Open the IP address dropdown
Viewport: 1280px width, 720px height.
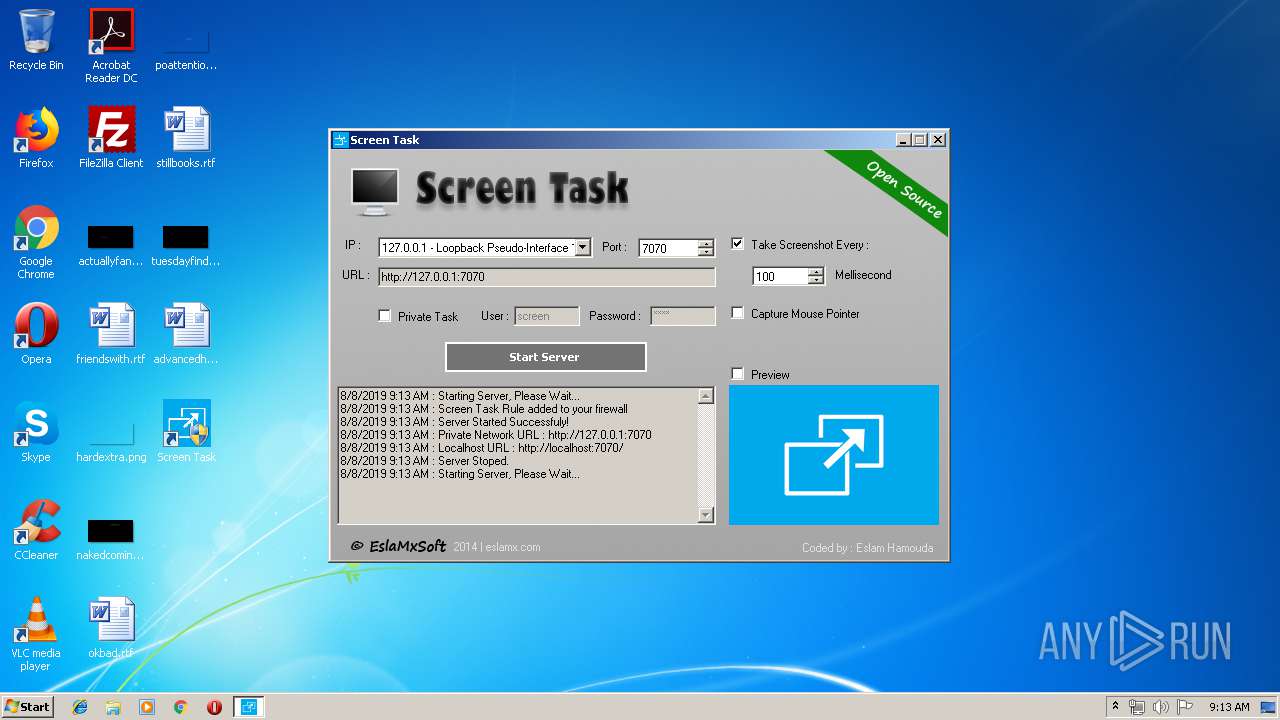(x=582, y=247)
